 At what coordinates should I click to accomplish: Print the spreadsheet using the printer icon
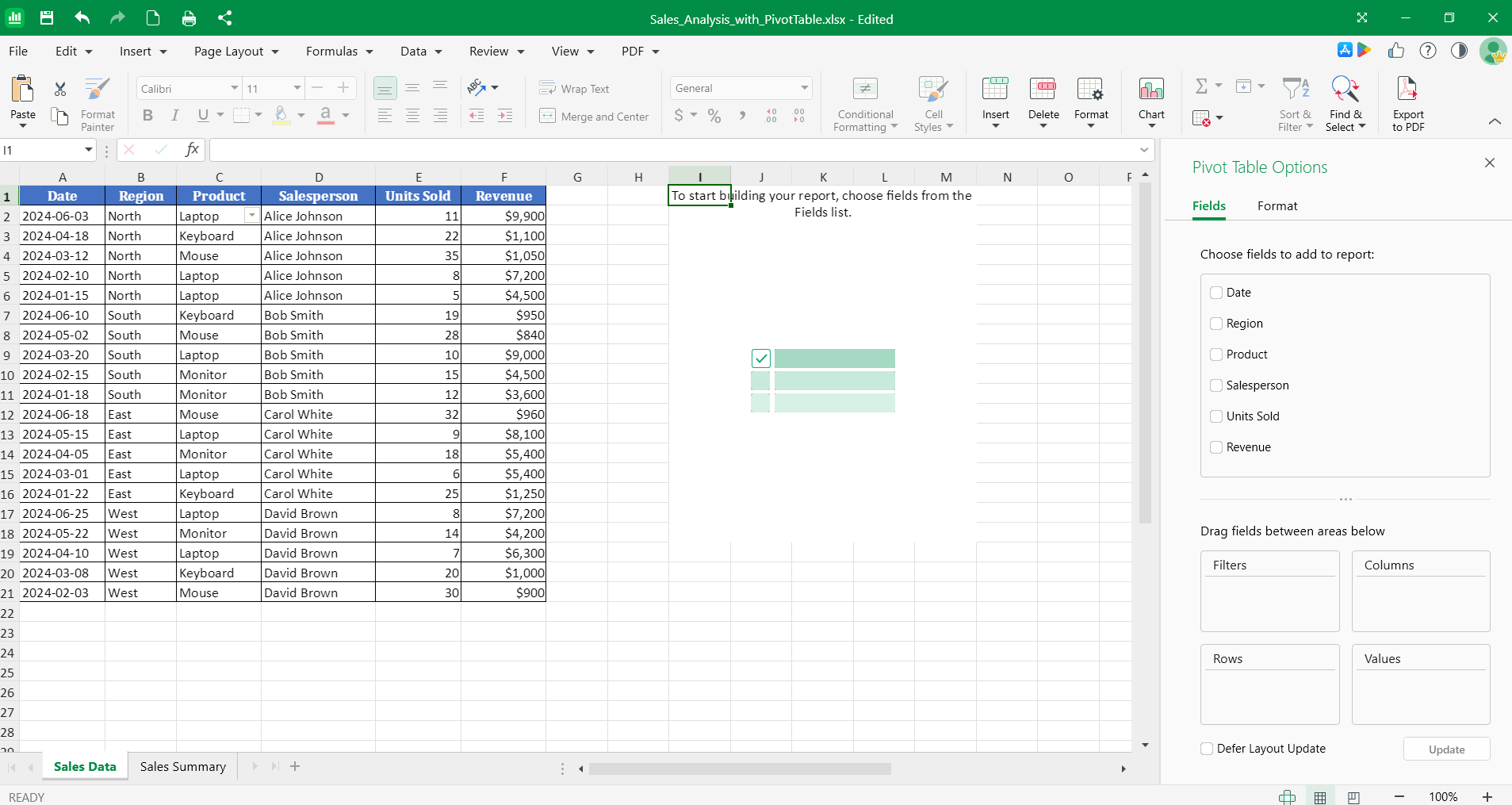(x=189, y=17)
